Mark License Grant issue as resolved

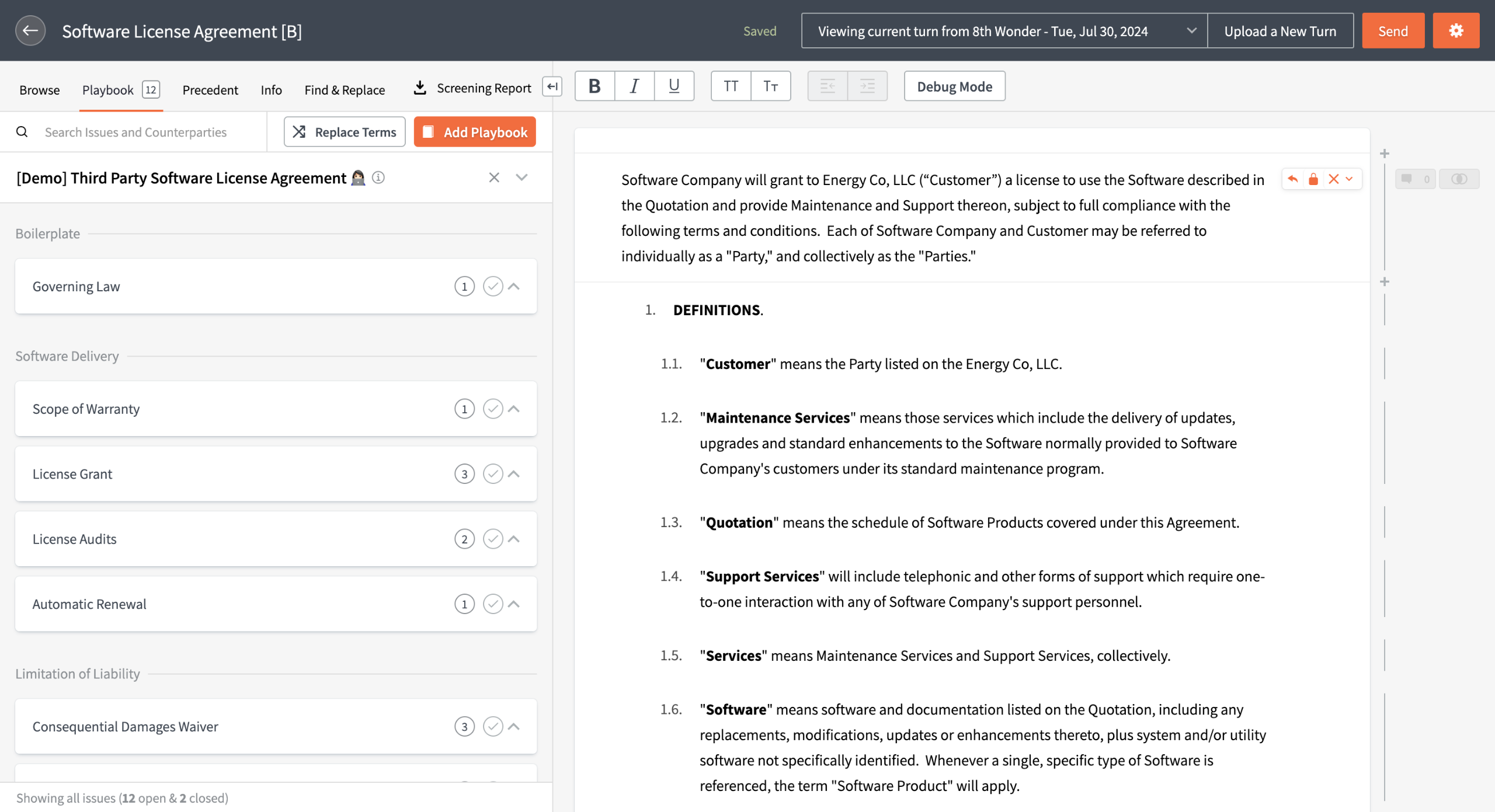point(493,474)
